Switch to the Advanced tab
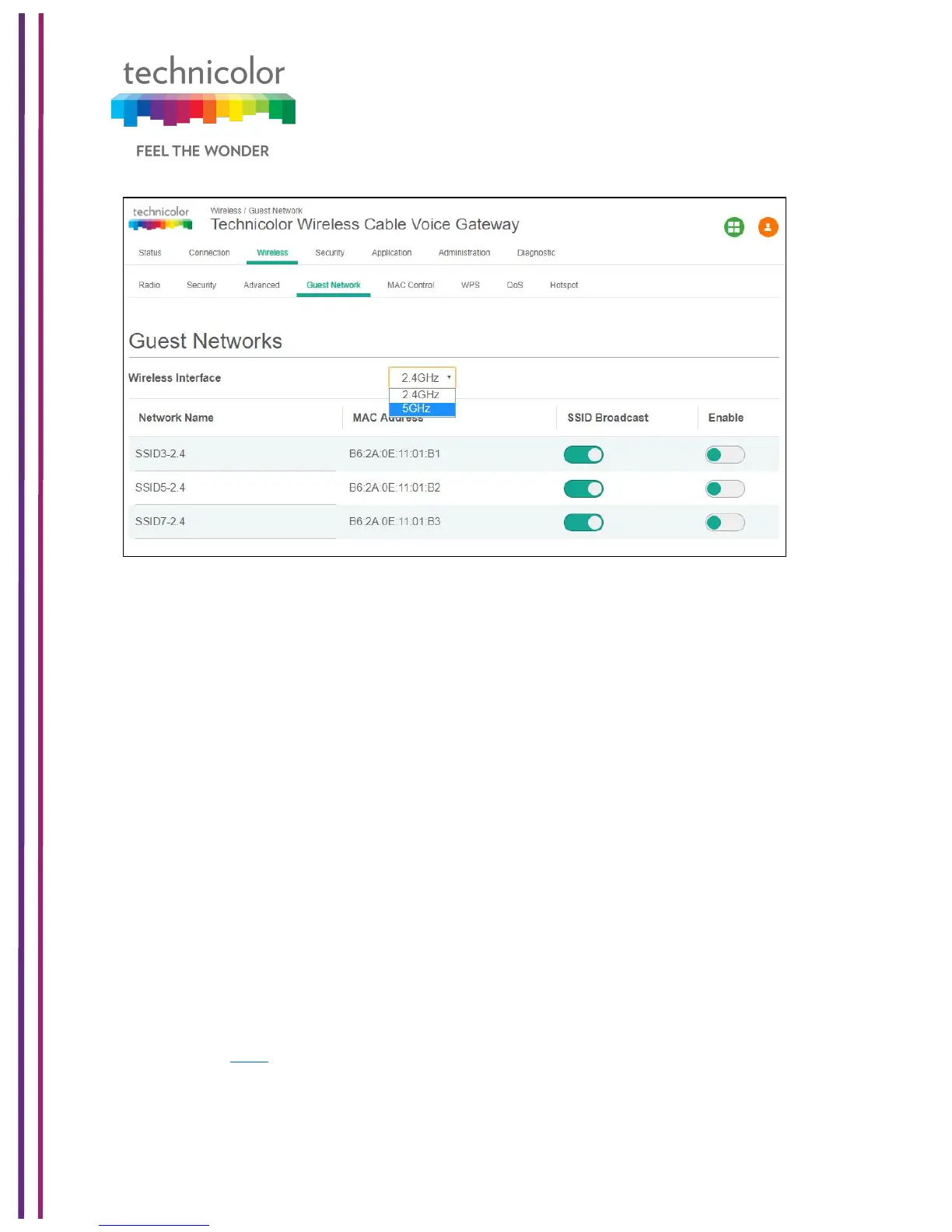952x1232 pixels. (x=261, y=285)
